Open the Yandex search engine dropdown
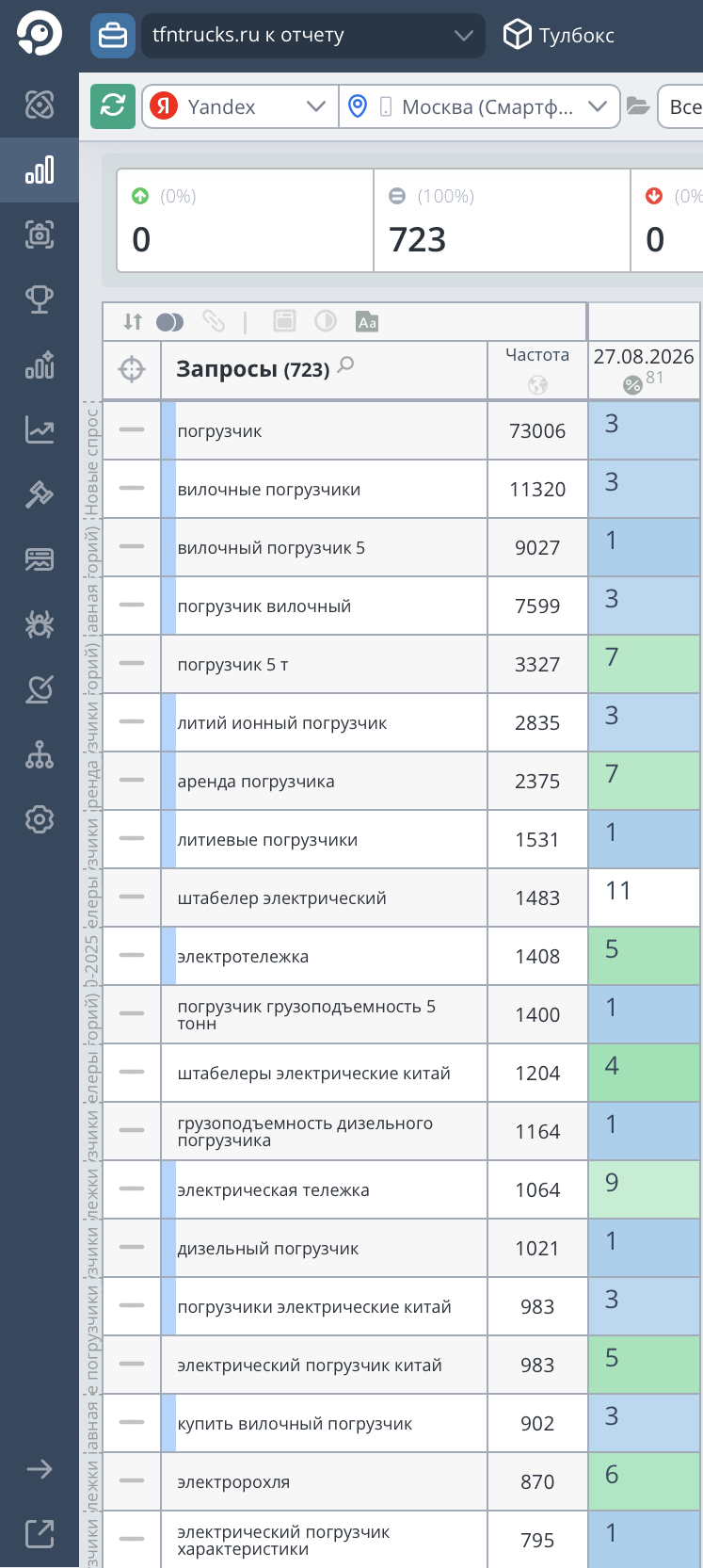Viewport: 703px width, 1568px height. click(240, 106)
